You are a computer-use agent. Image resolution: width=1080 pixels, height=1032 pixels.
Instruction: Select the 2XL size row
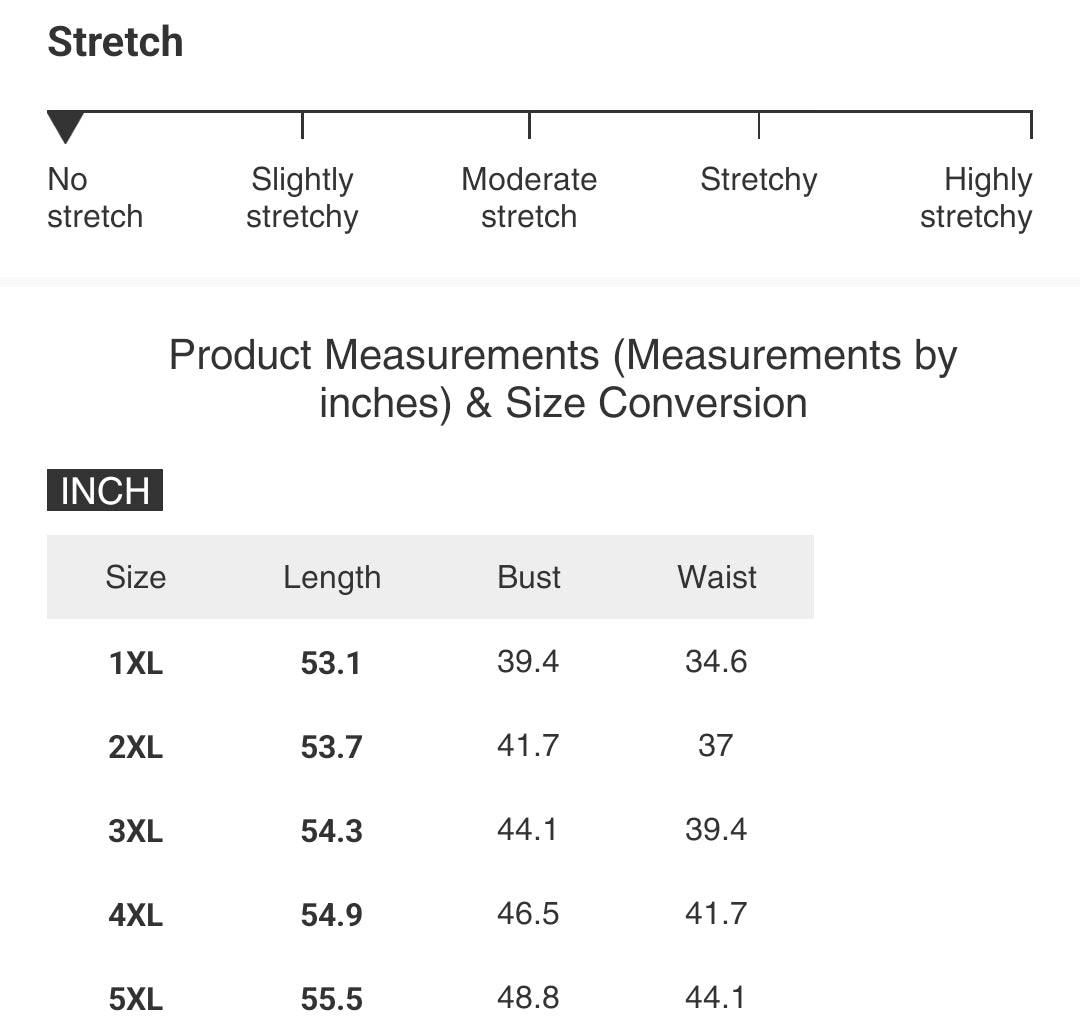pos(430,746)
